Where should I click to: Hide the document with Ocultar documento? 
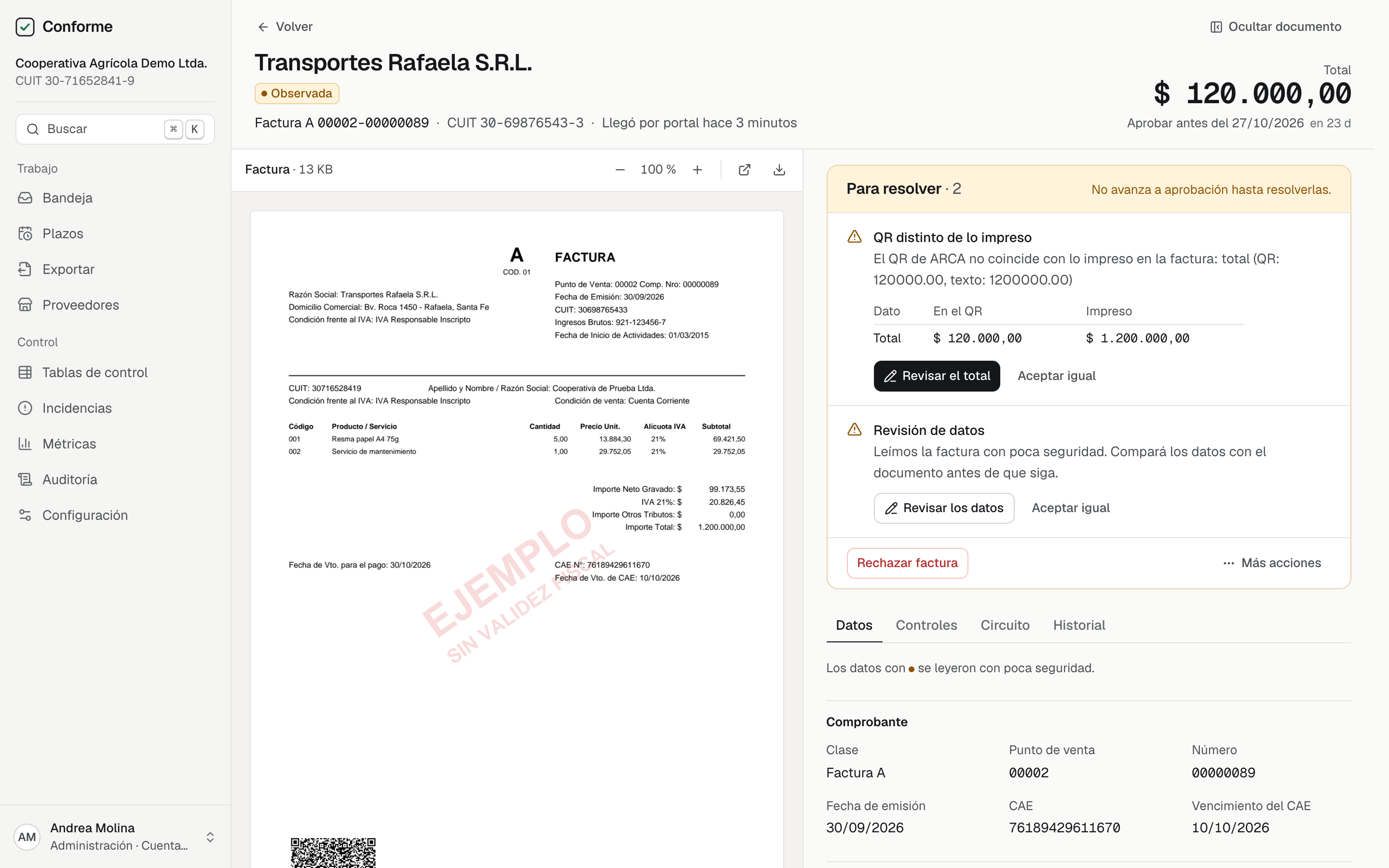coord(1276,27)
